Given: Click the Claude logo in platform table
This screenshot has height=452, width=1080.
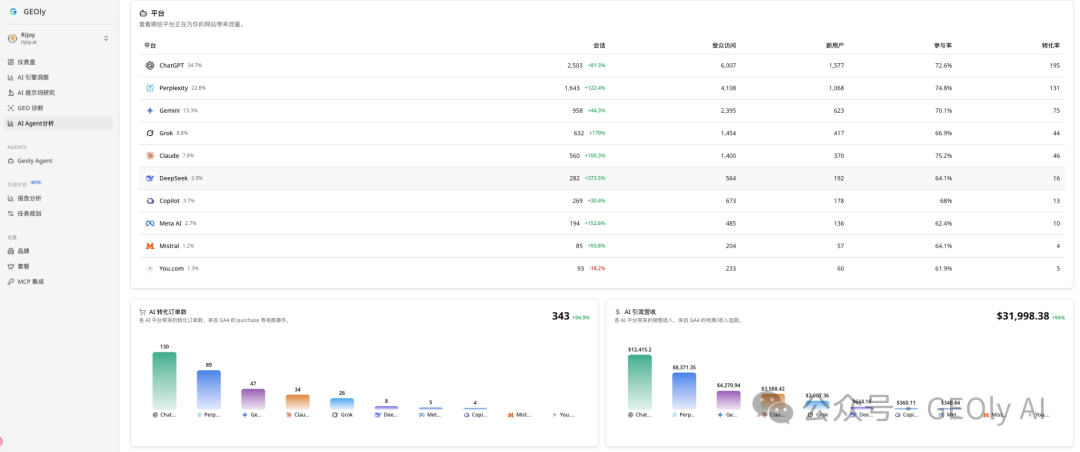Looking at the screenshot, I should 149,156.
